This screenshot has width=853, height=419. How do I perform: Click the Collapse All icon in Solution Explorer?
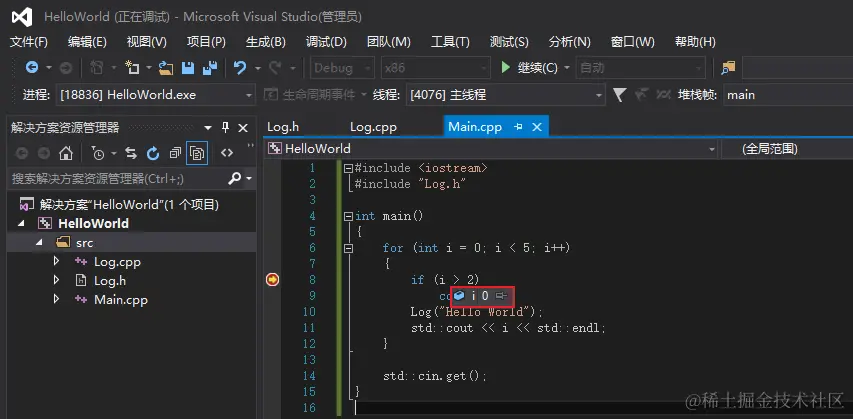(175, 153)
